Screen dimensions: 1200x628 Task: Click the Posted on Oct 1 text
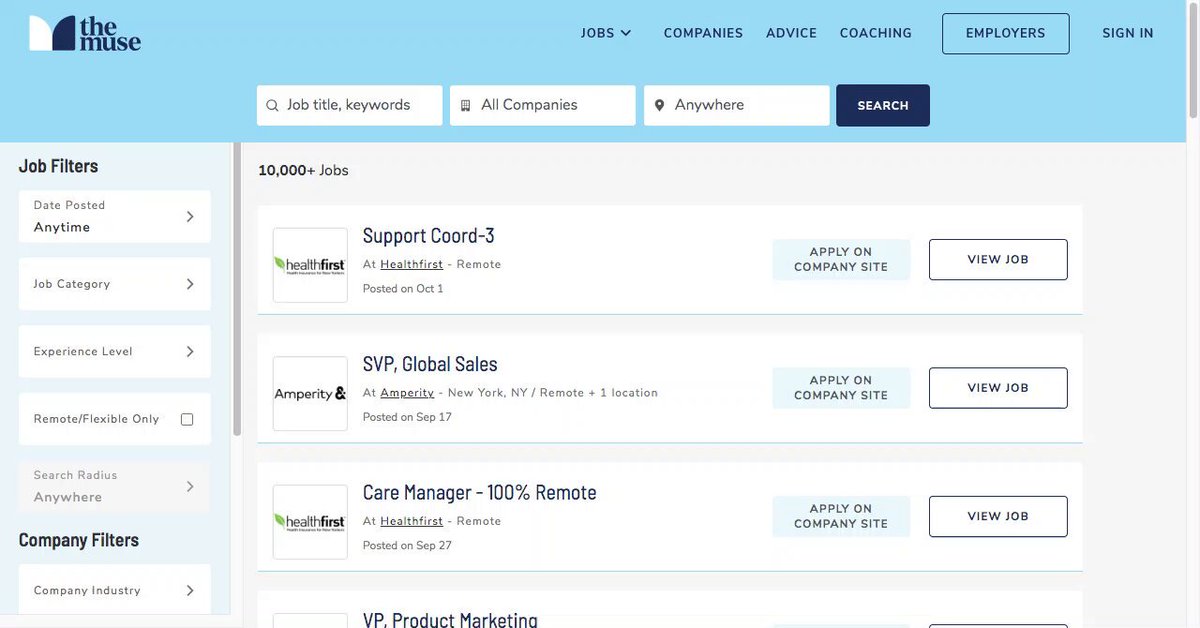403,289
